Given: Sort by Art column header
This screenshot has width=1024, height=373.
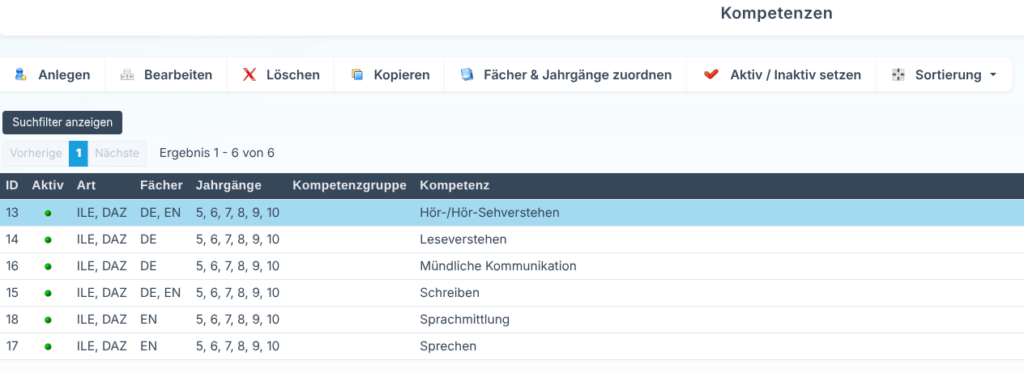Looking at the screenshot, I should point(86,186).
